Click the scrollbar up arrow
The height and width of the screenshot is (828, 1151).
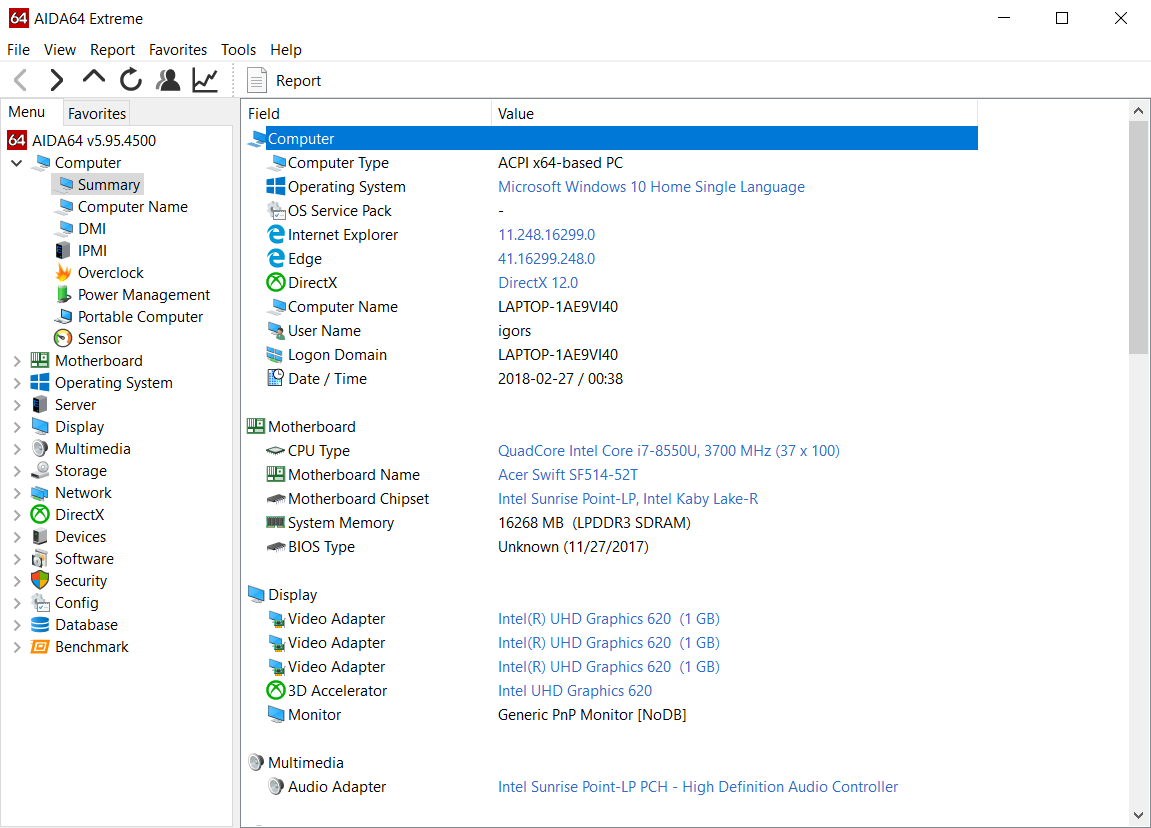[1138, 111]
